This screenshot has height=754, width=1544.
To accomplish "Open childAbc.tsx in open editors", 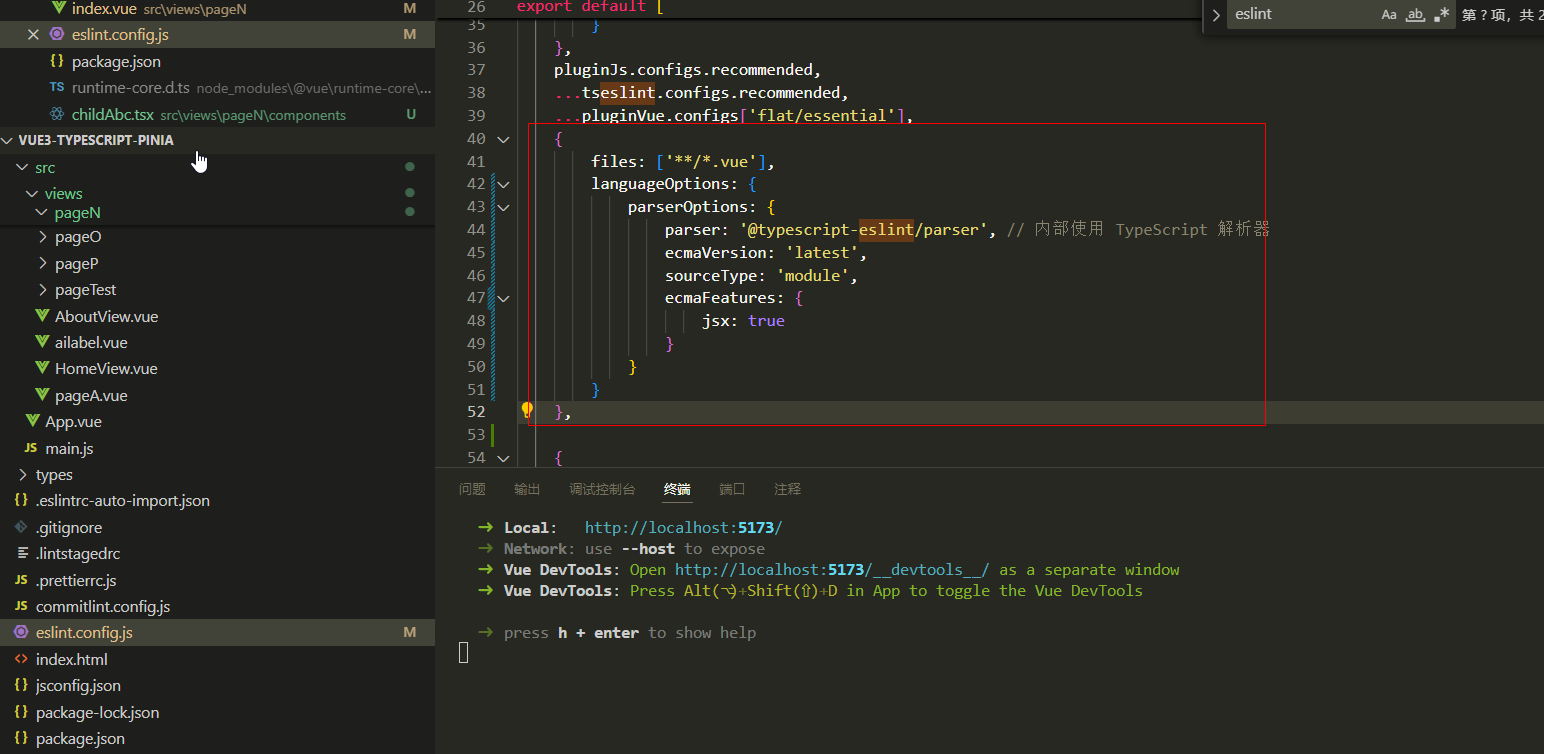I will click(x=217, y=114).
